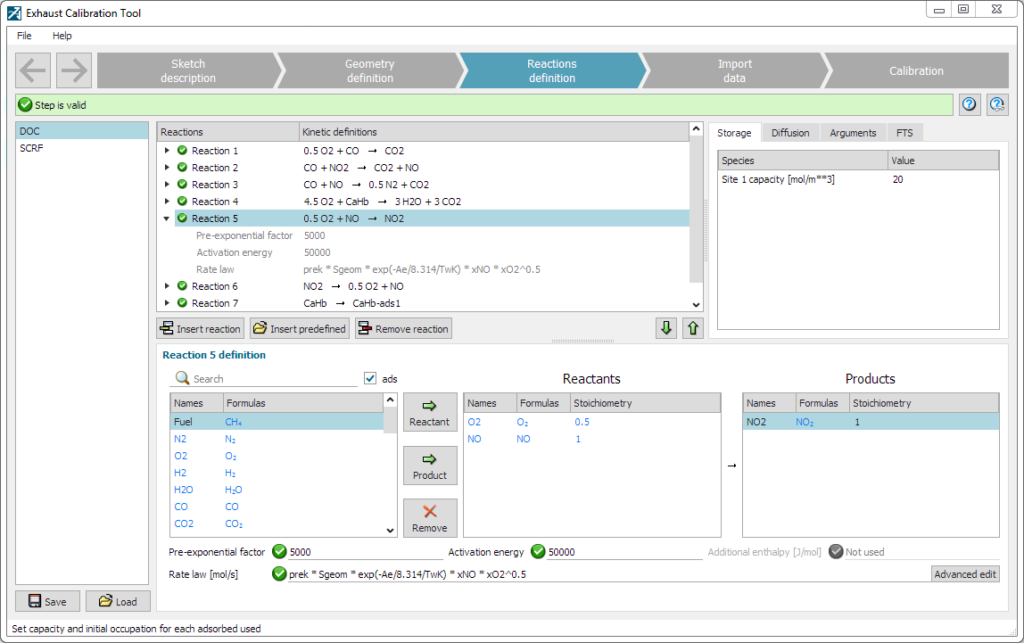1024x643 pixels.
Task: Click the back navigation arrow
Action: [x=33, y=71]
